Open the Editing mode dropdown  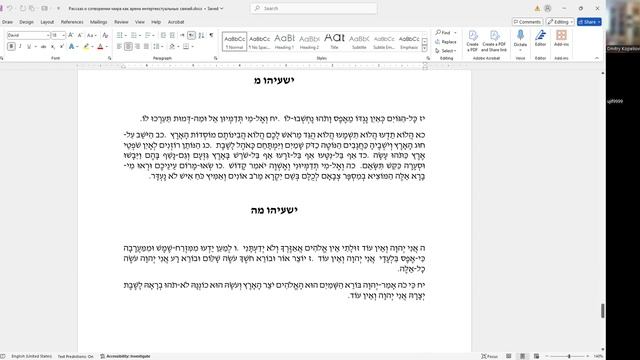(x=560, y=22)
